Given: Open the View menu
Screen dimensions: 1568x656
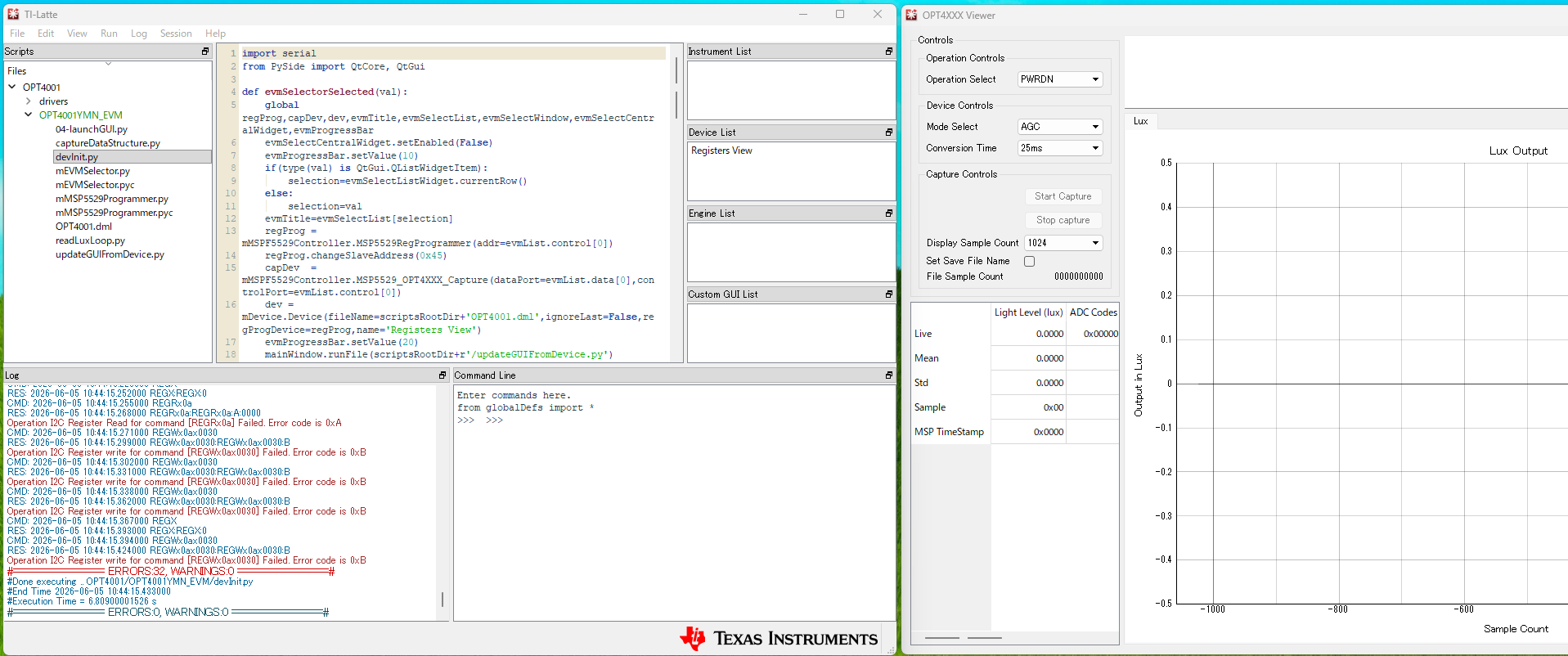Looking at the screenshot, I should [x=77, y=34].
